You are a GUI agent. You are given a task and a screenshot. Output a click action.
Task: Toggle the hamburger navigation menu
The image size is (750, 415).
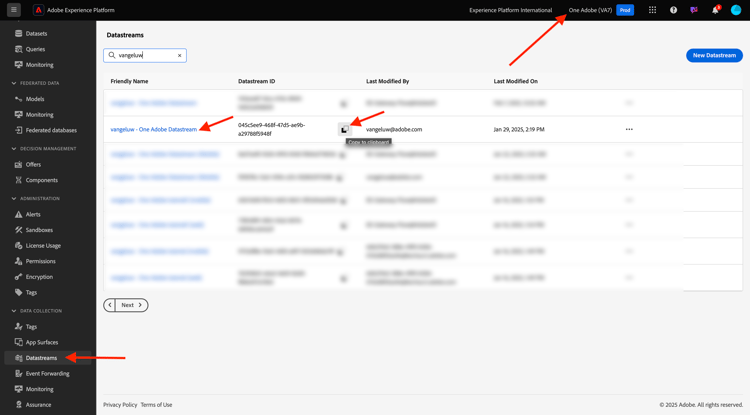pos(13,10)
